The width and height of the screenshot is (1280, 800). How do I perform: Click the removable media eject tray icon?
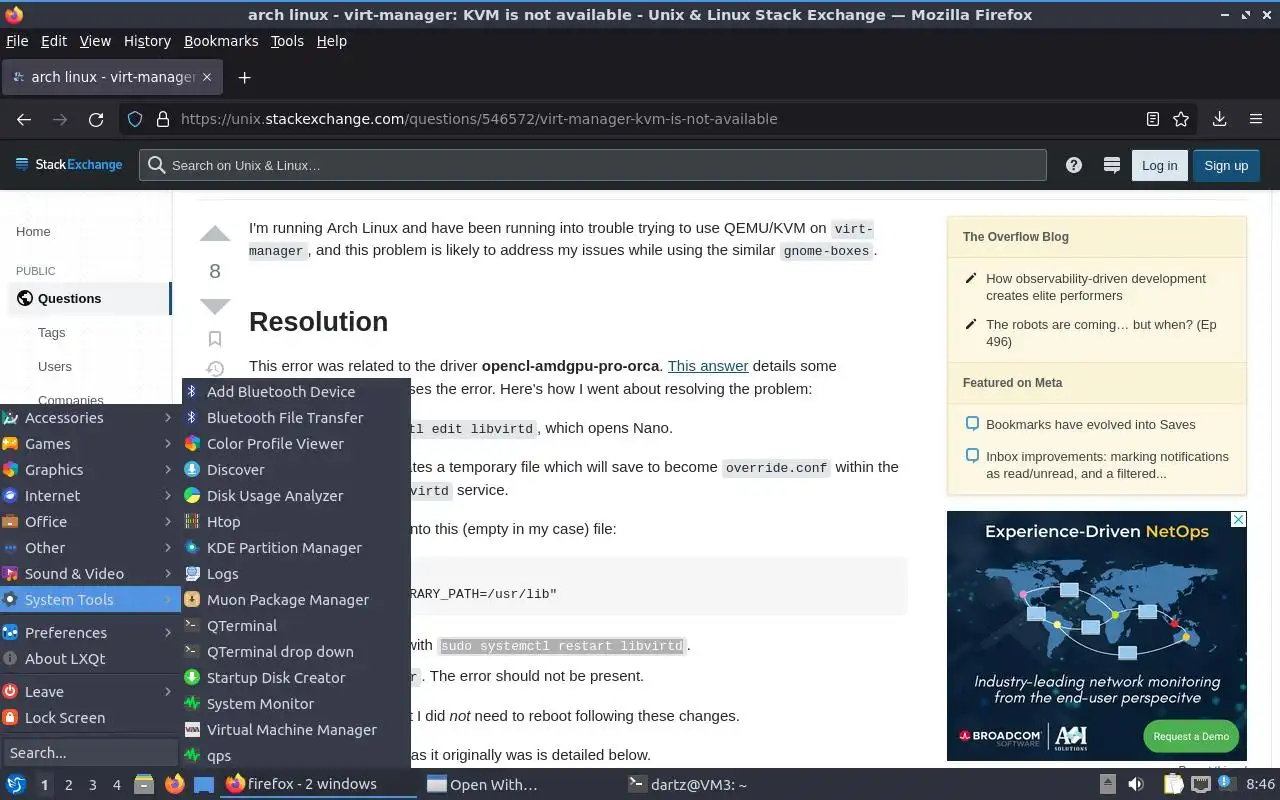(x=1107, y=784)
